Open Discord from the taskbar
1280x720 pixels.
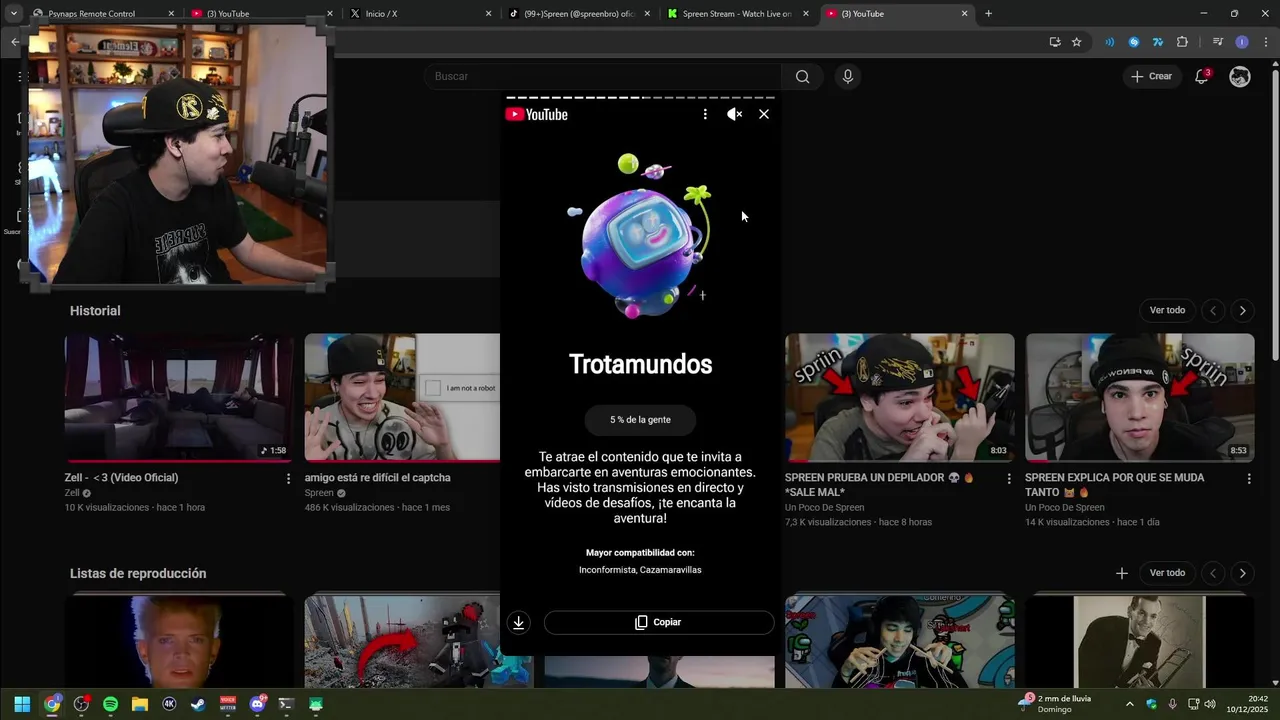[257, 704]
